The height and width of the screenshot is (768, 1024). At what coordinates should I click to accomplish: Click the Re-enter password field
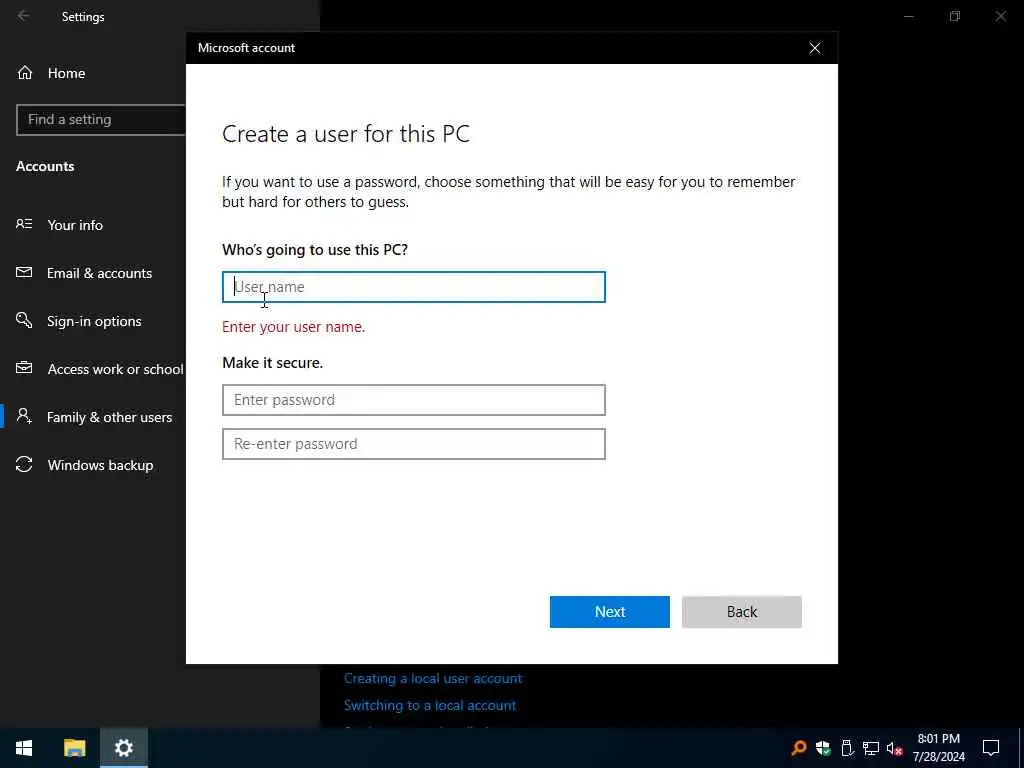click(413, 444)
